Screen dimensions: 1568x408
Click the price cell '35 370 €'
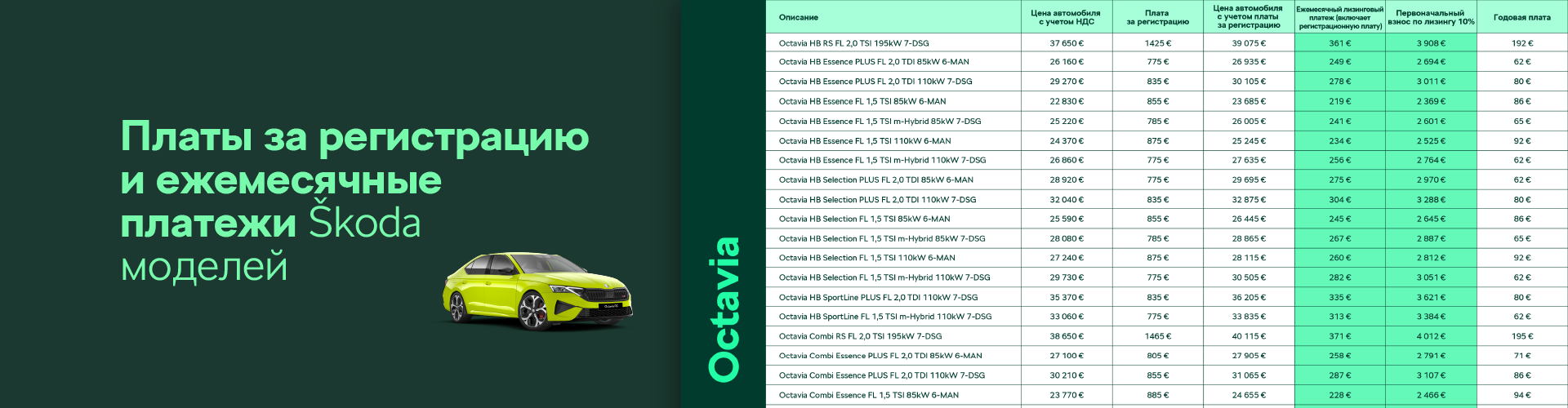pos(1067,297)
